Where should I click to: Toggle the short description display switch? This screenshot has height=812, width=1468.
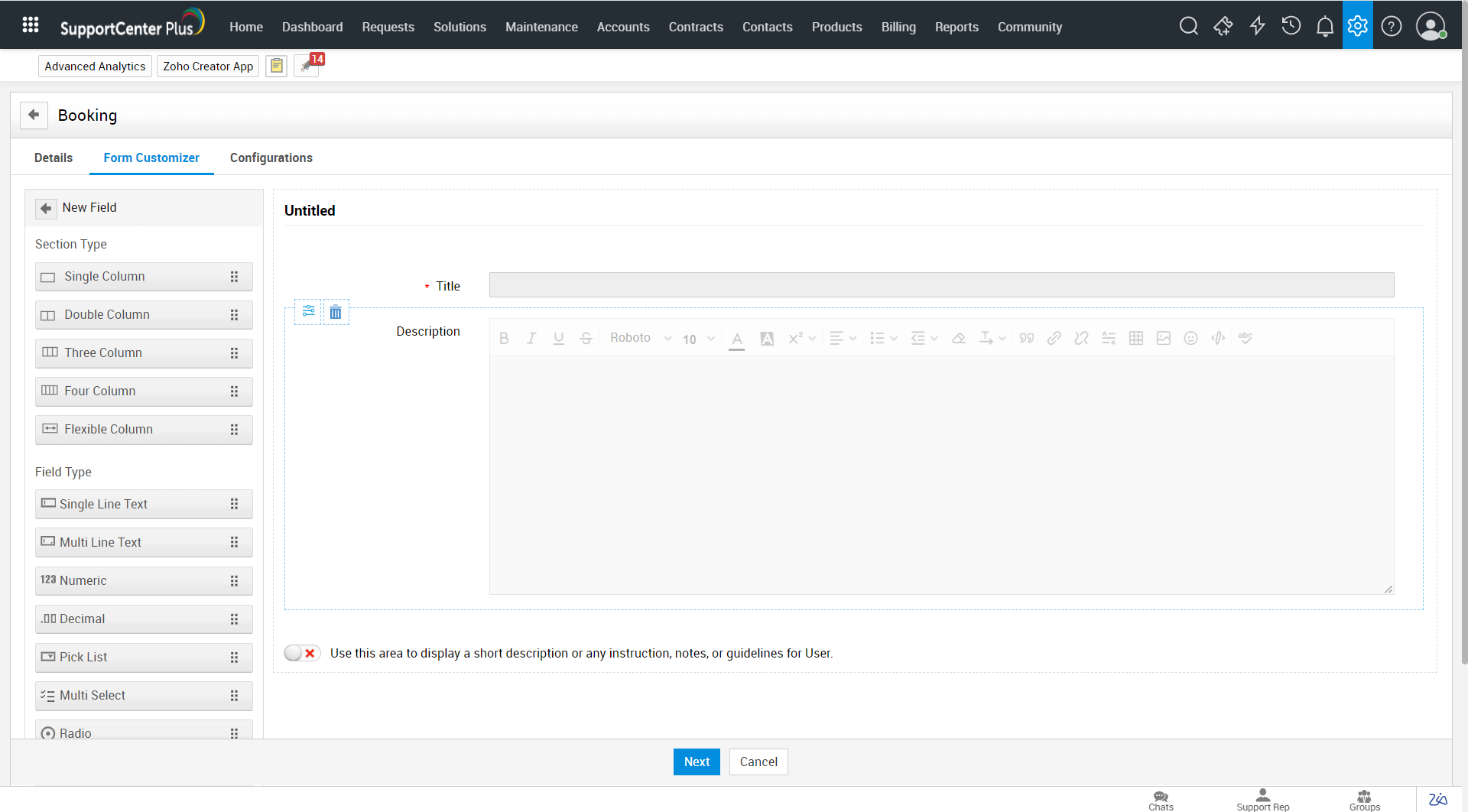(301, 653)
